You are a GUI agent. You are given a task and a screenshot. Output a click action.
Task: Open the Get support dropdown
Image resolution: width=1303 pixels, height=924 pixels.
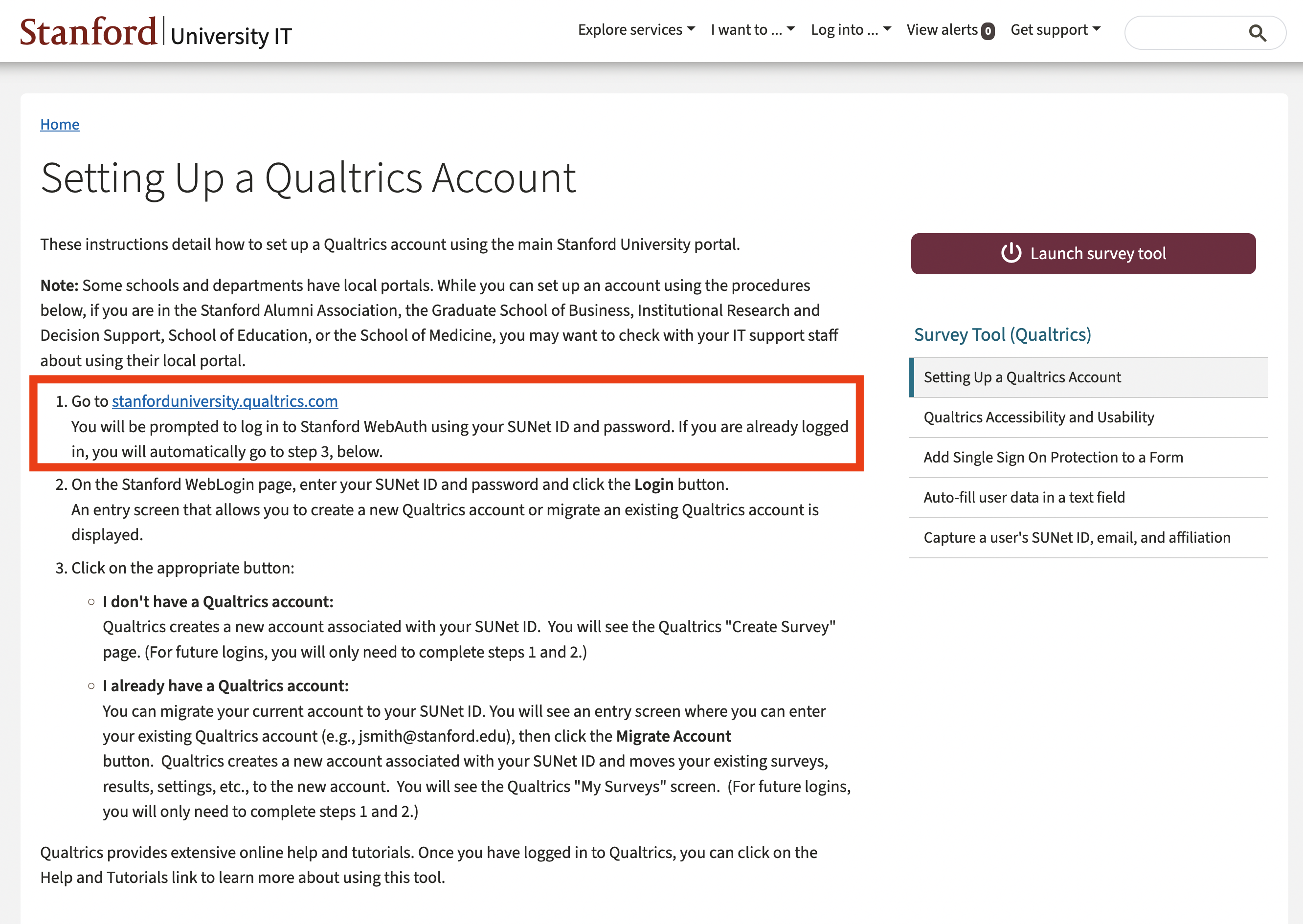[1056, 30]
